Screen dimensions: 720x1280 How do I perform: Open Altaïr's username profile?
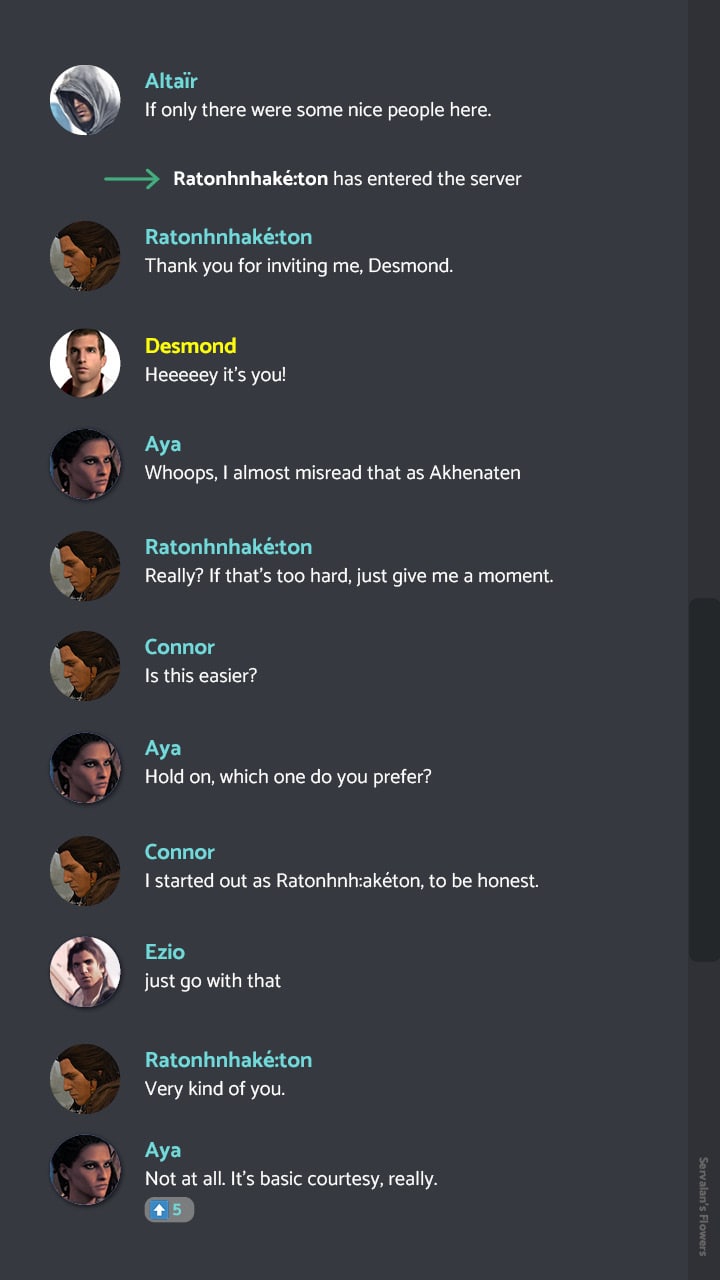click(x=171, y=81)
